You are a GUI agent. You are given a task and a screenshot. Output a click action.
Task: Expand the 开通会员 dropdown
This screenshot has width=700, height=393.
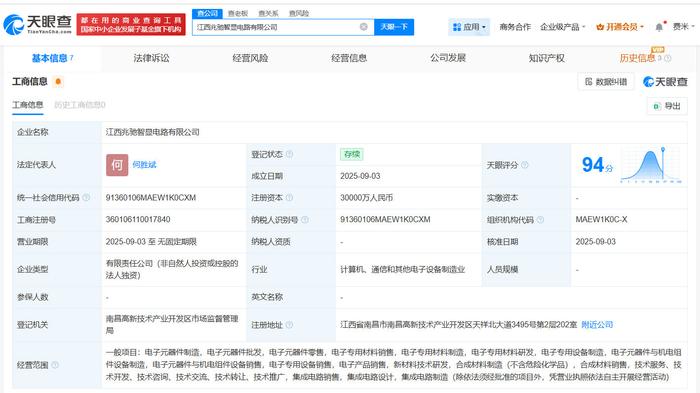tap(620, 27)
